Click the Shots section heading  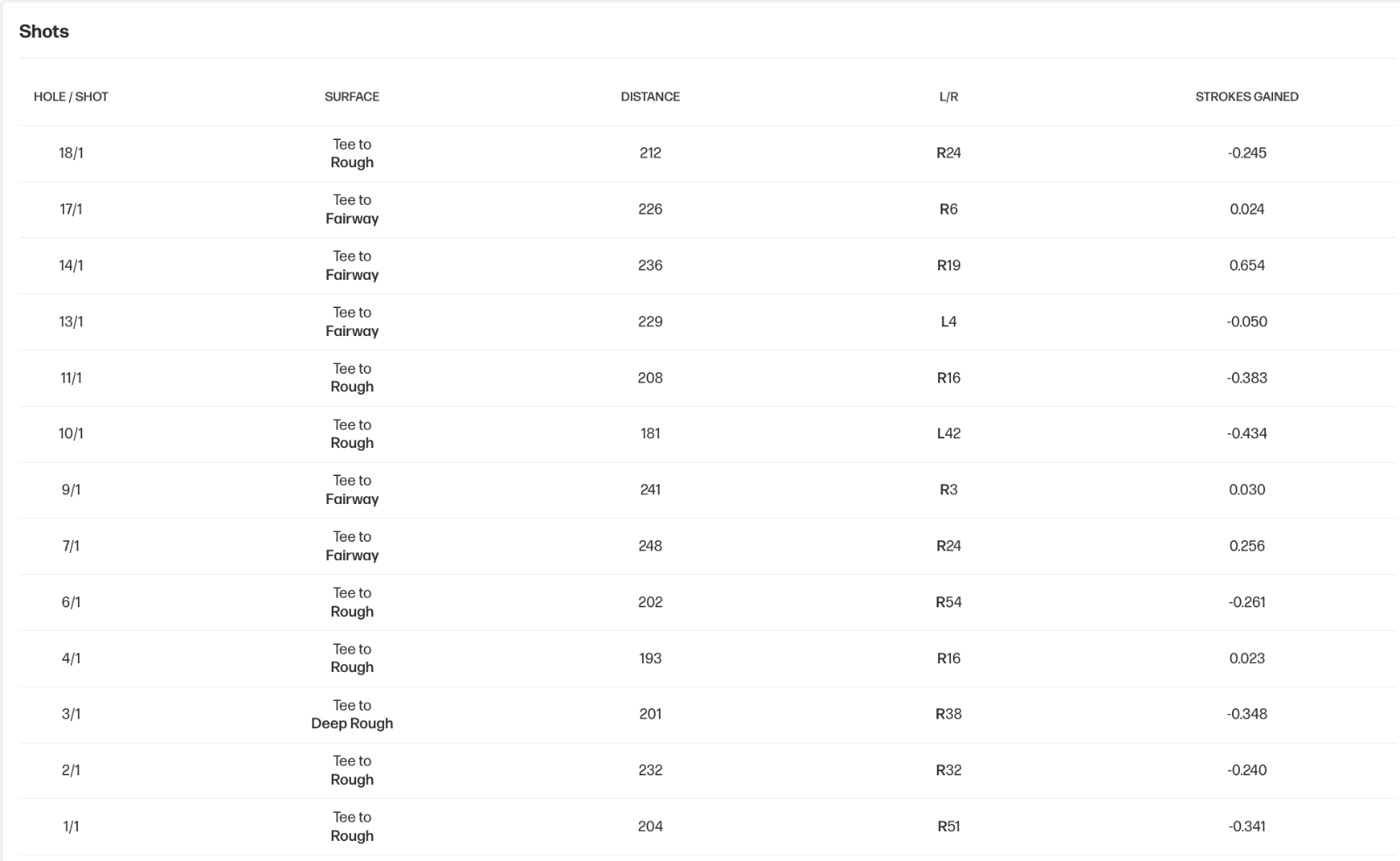(x=44, y=31)
